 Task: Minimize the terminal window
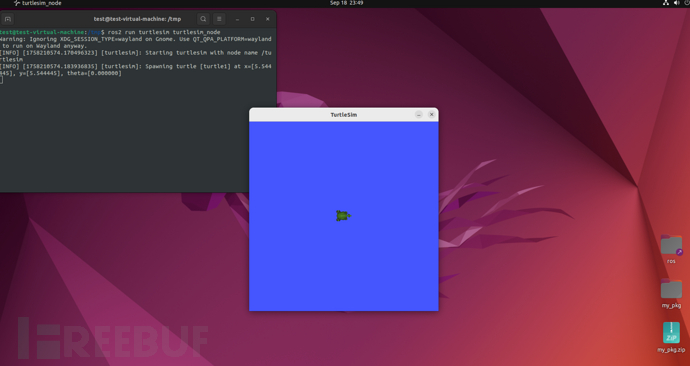coord(237,19)
